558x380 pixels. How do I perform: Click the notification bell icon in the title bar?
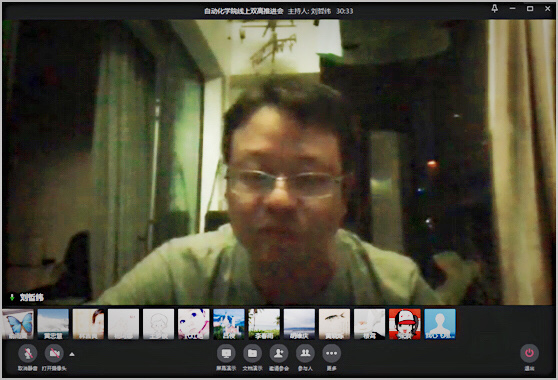coord(495,9)
